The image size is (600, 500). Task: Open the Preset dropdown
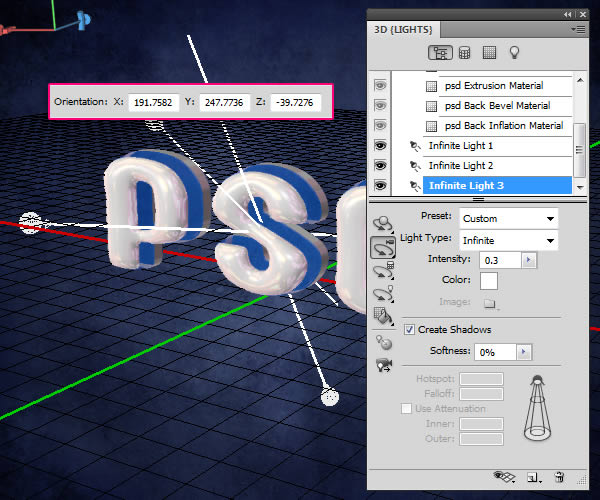pos(507,218)
